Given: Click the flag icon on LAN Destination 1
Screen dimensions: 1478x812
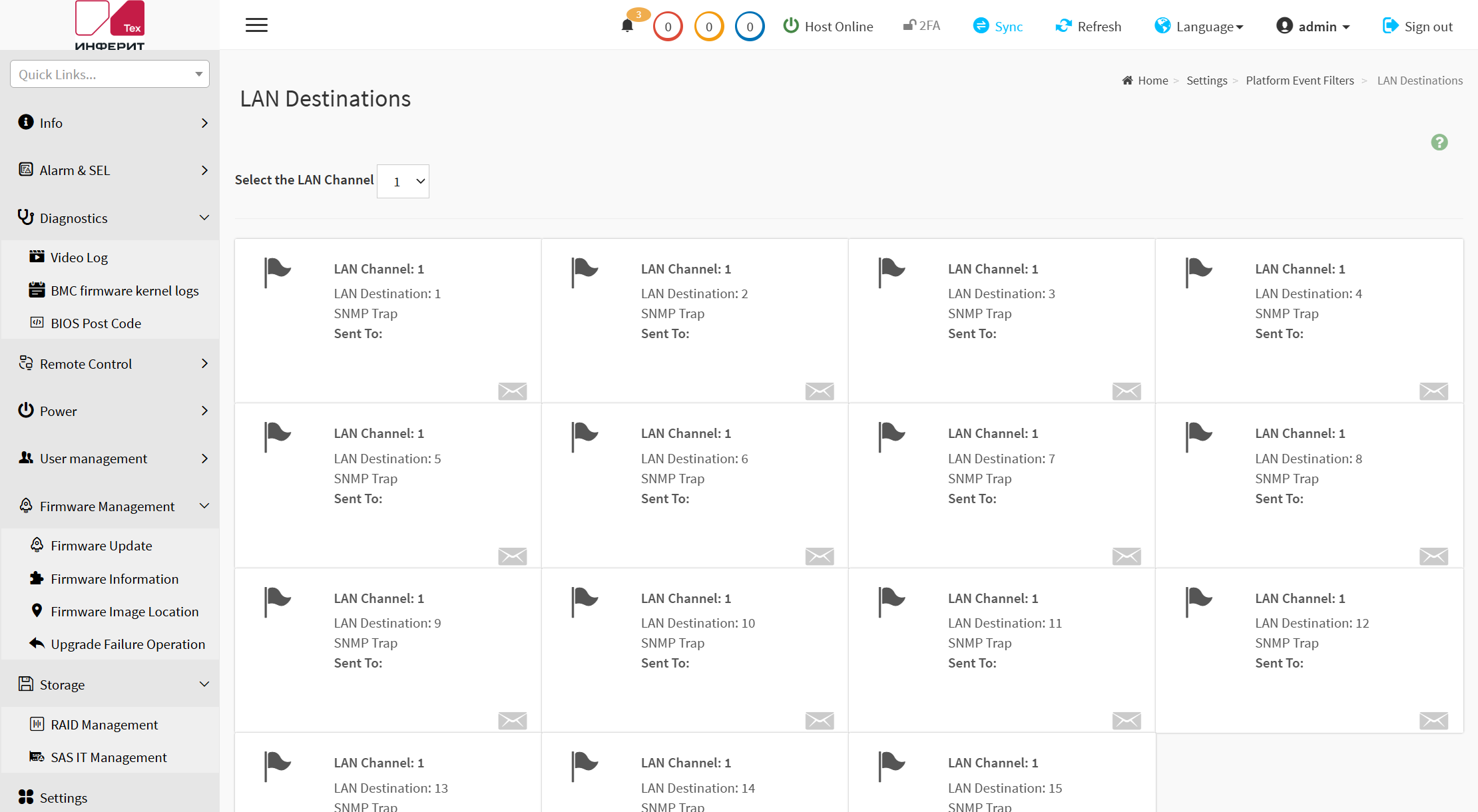Looking at the screenshot, I should 278,272.
